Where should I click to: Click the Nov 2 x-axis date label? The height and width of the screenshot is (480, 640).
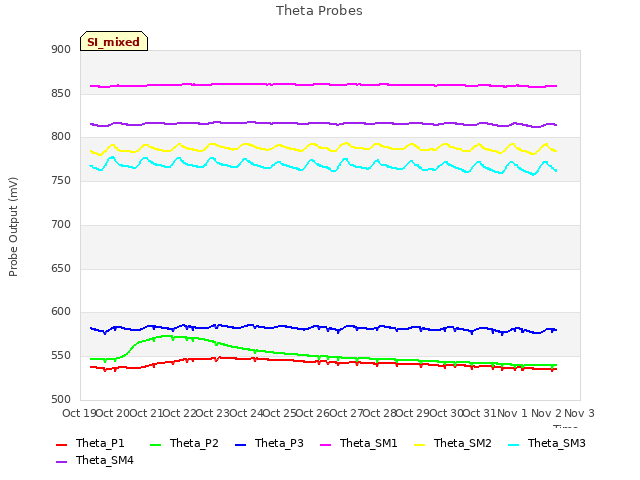click(546, 413)
